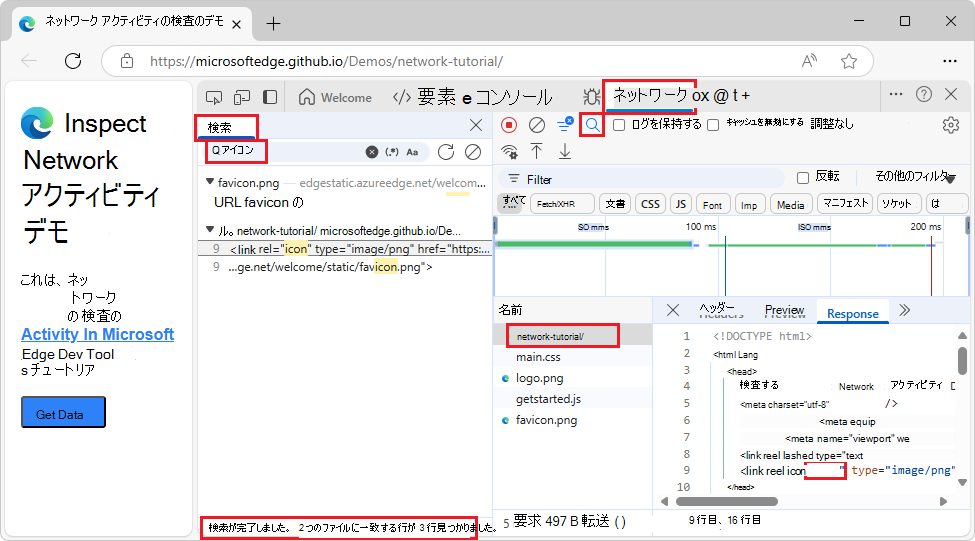Click the search query input field
Viewport: 975px width, 541px height.
coord(286,151)
